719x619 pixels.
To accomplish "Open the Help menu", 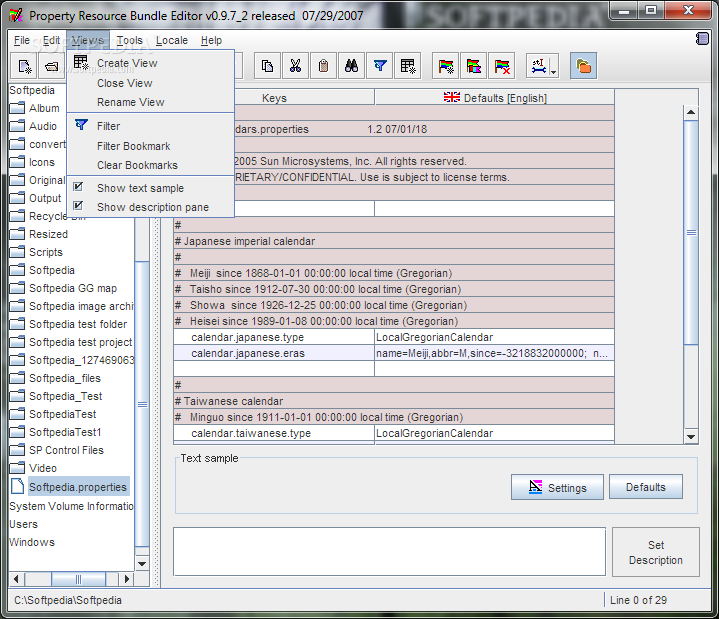I will click(211, 40).
